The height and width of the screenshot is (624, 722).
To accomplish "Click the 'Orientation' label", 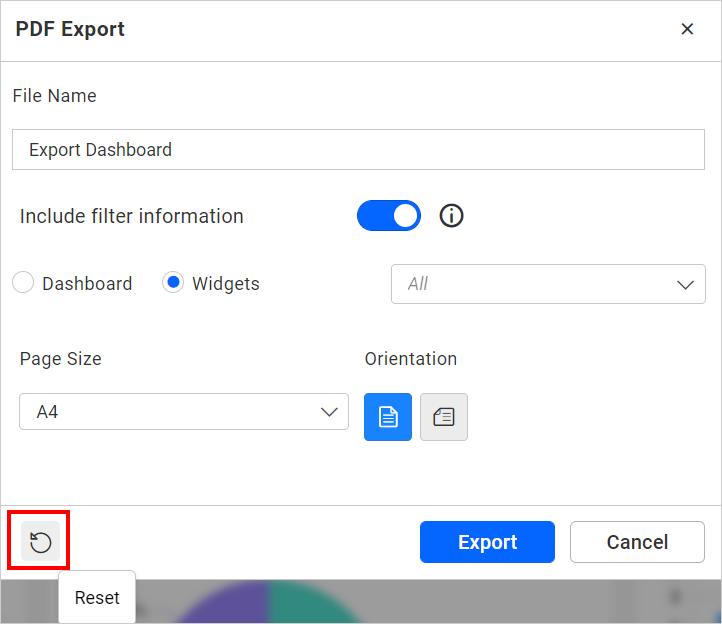I will 411,359.
